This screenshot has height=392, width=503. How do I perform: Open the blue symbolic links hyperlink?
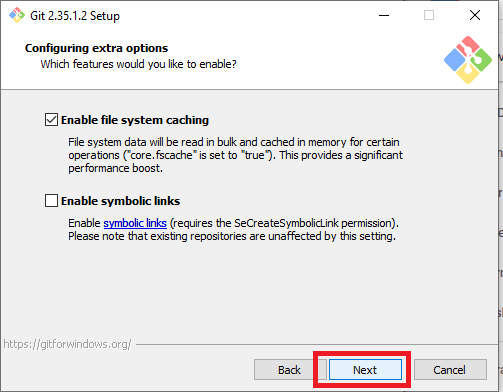click(135, 223)
